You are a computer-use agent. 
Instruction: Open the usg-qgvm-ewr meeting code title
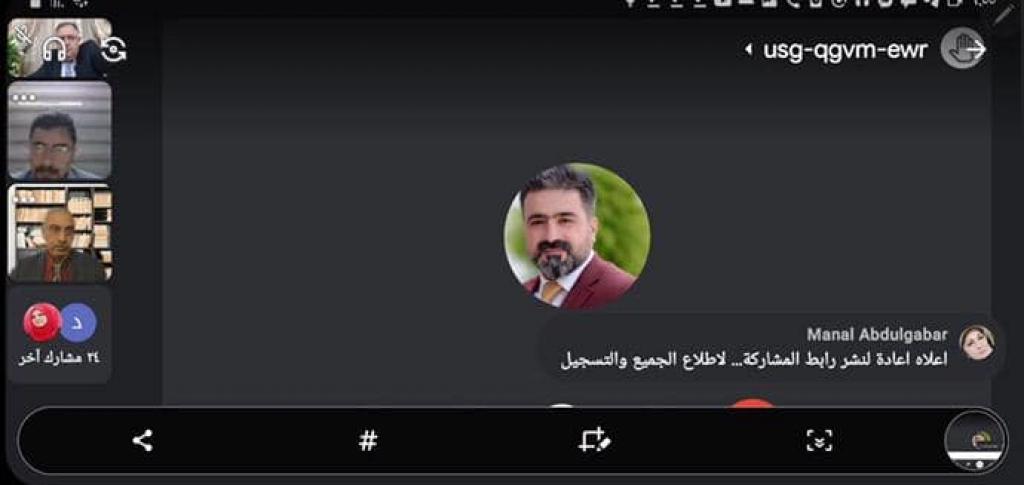(845, 50)
